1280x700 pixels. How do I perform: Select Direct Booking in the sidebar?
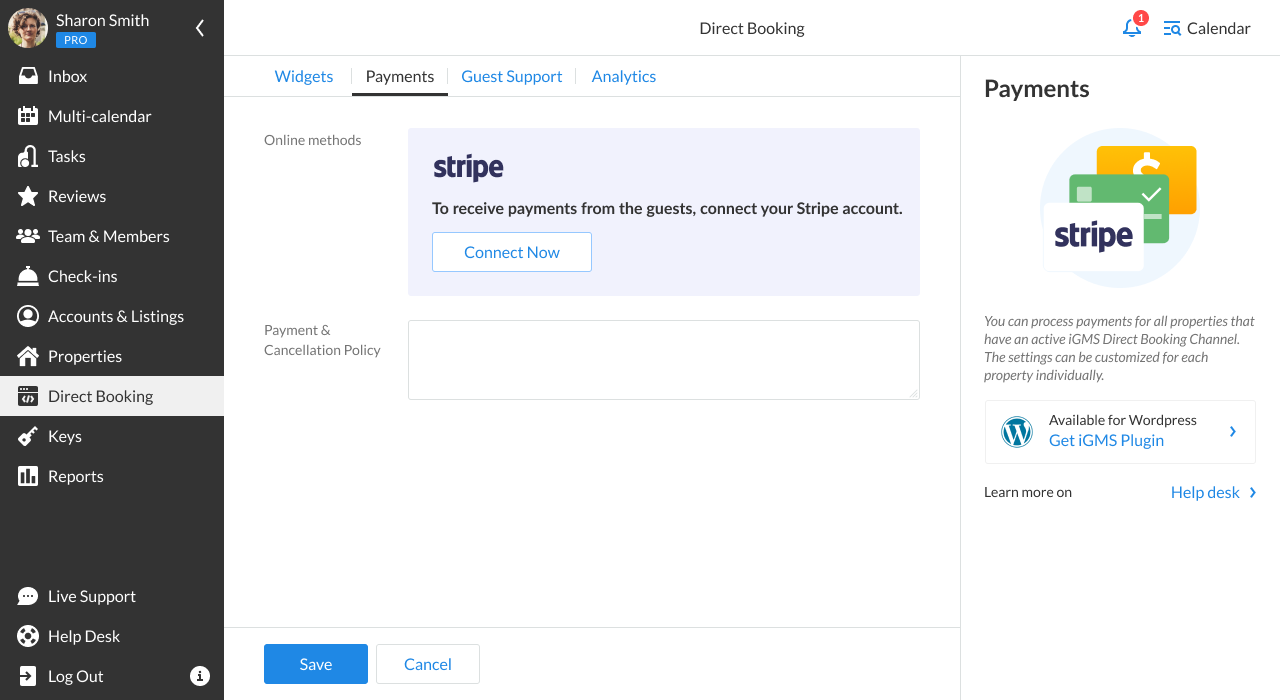[112, 396]
